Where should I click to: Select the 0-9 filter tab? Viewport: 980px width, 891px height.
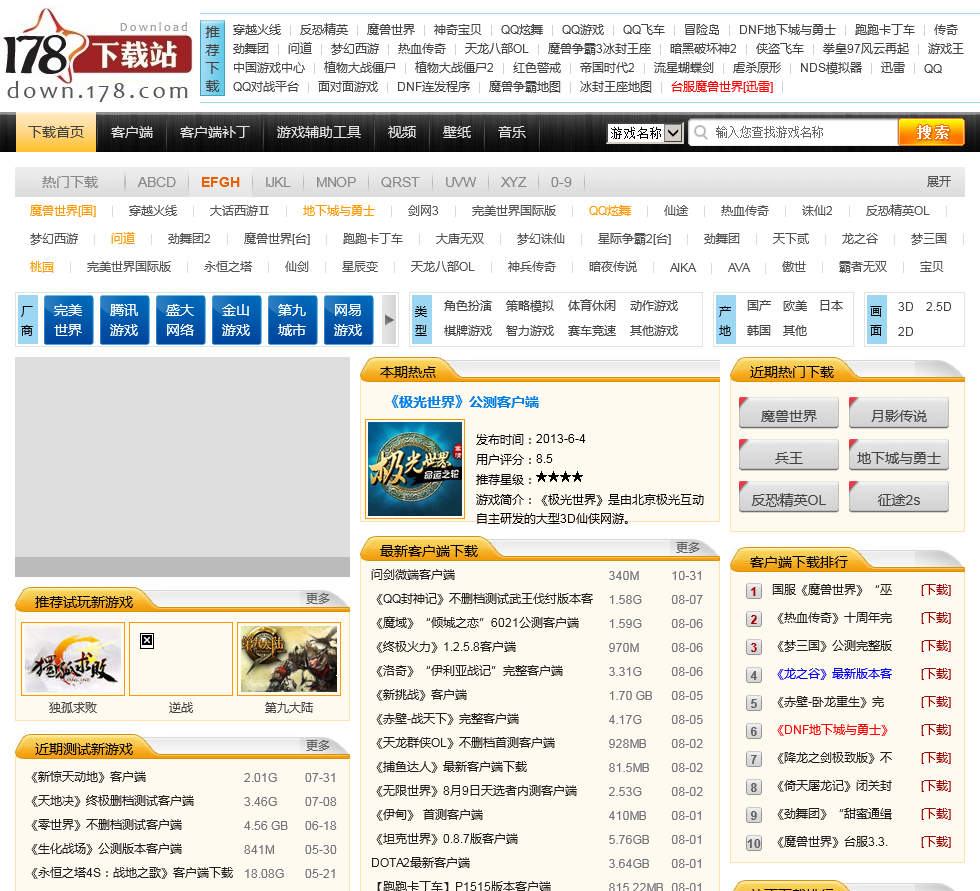click(561, 182)
